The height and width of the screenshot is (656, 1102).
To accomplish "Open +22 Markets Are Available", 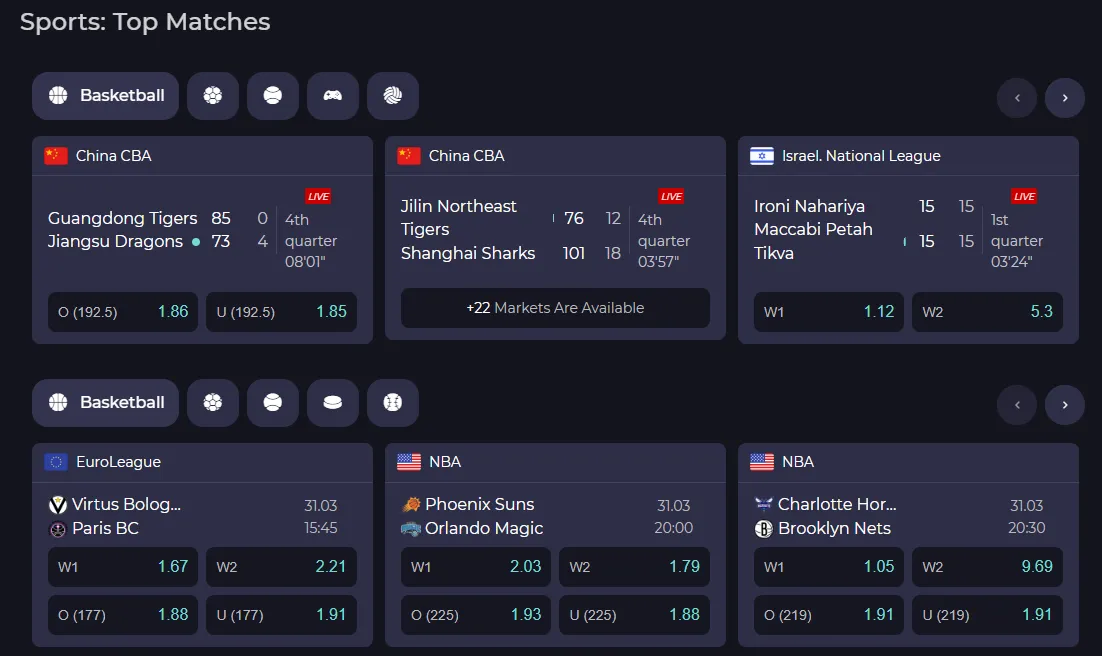I will click(x=555, y=307).
